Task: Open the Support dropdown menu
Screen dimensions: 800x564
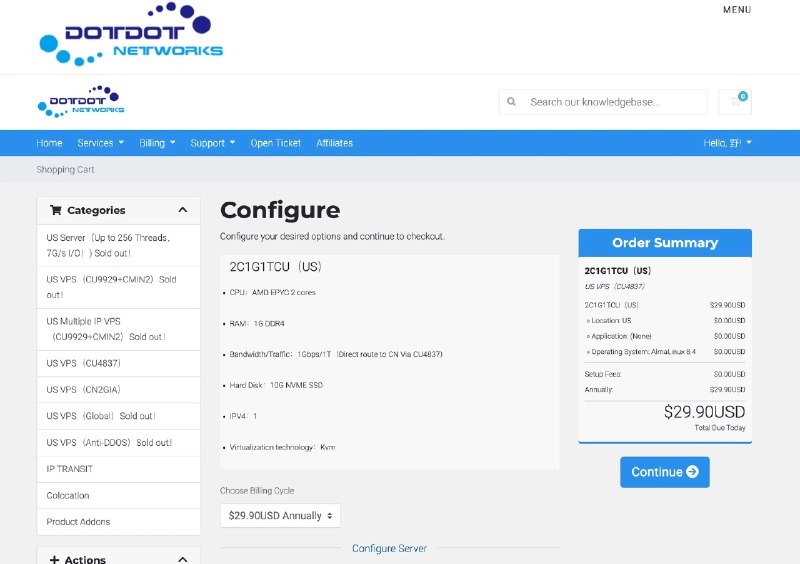Action: (x=213, y=143)
